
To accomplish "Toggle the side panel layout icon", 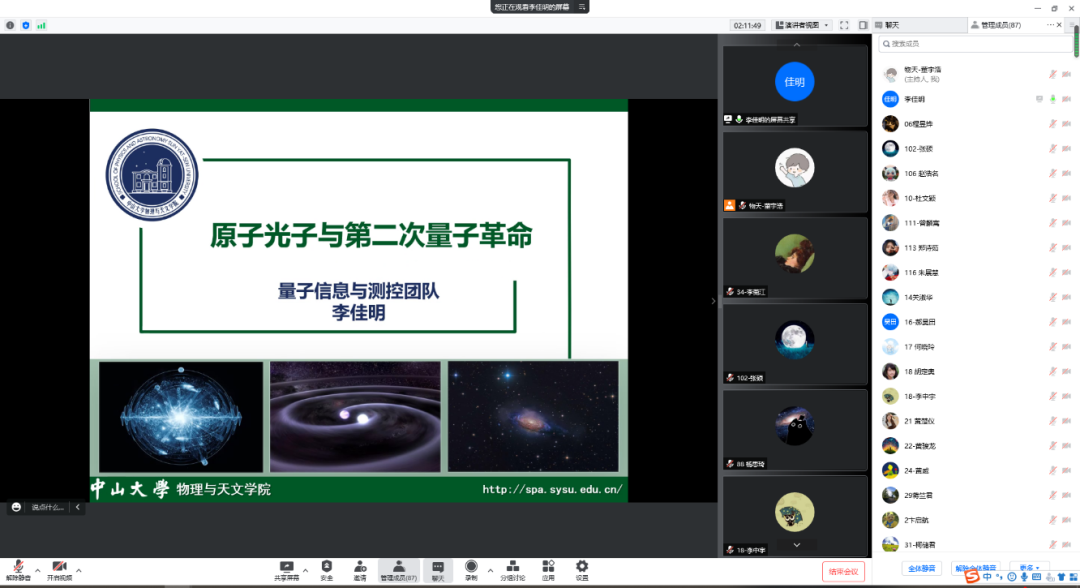I will 863,25.
